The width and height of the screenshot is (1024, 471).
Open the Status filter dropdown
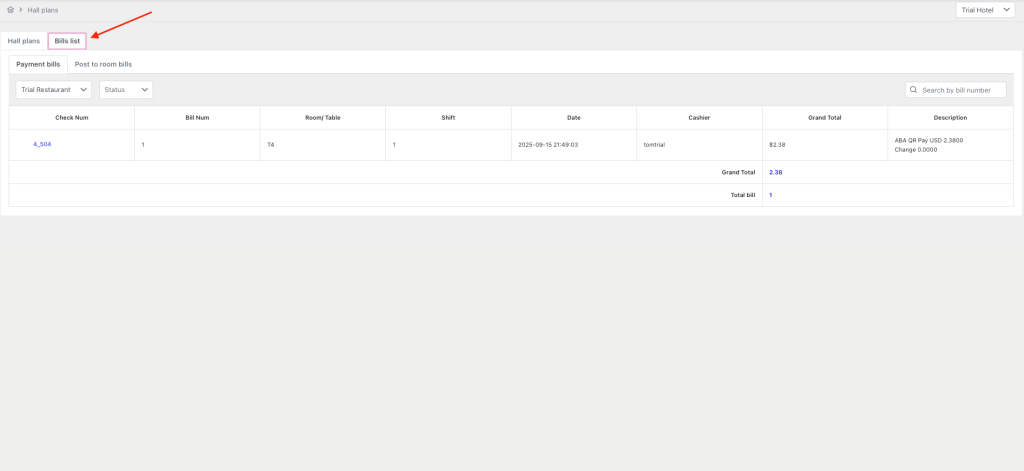126,90
